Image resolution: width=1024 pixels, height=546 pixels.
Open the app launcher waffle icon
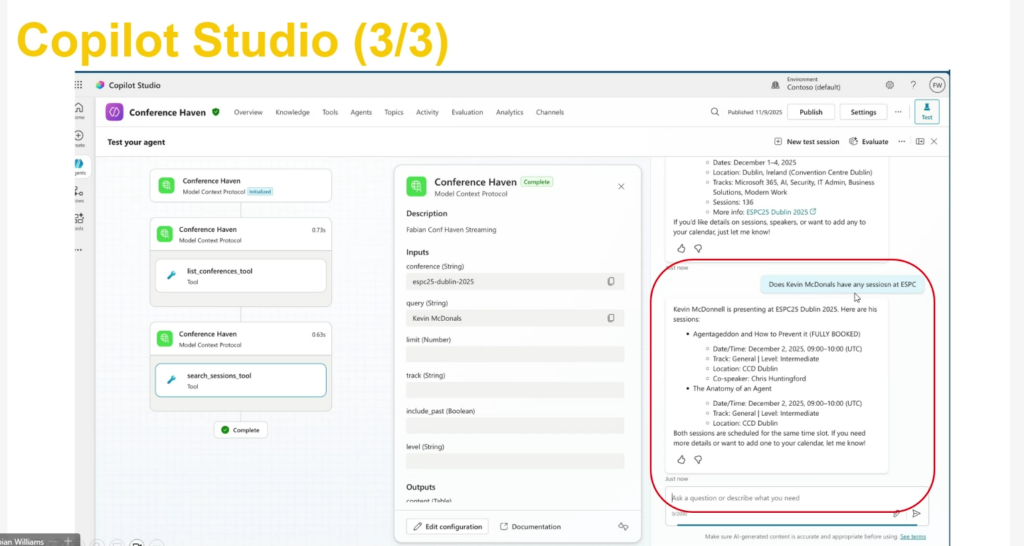(79, 85)
